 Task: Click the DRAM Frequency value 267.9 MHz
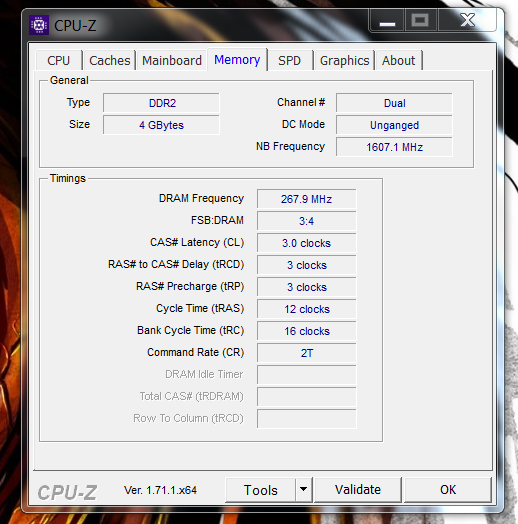pos(307,199)
